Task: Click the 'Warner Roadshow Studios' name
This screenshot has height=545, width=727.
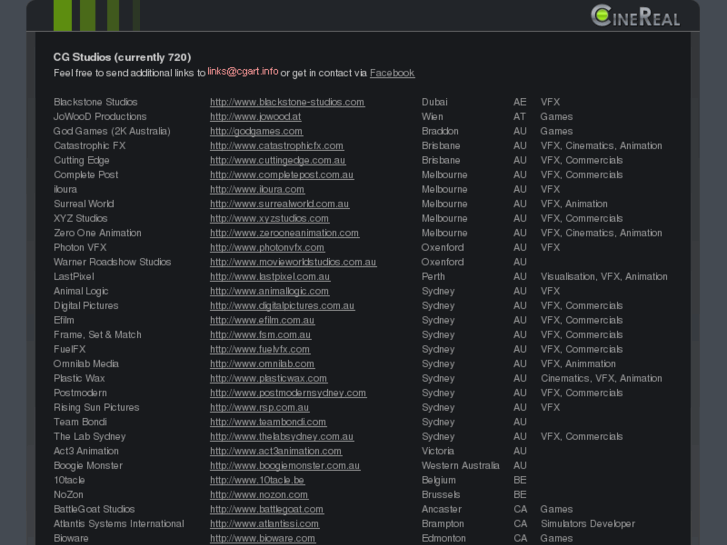Action: click(x=112, y=262)
